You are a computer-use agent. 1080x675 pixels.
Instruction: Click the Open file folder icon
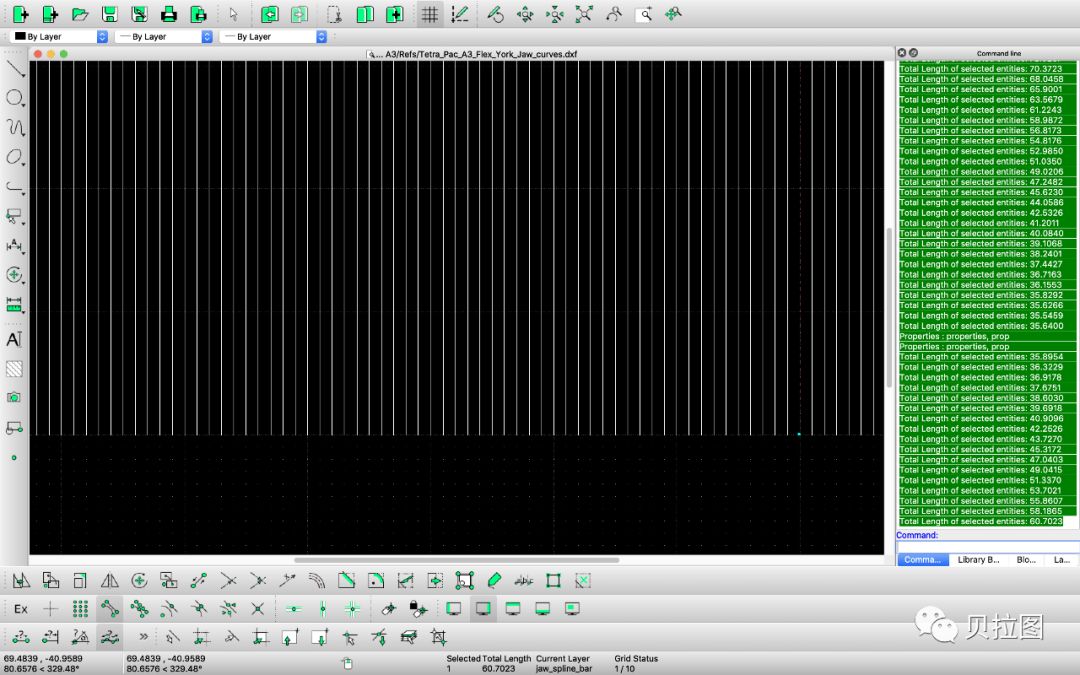[80, 14]
